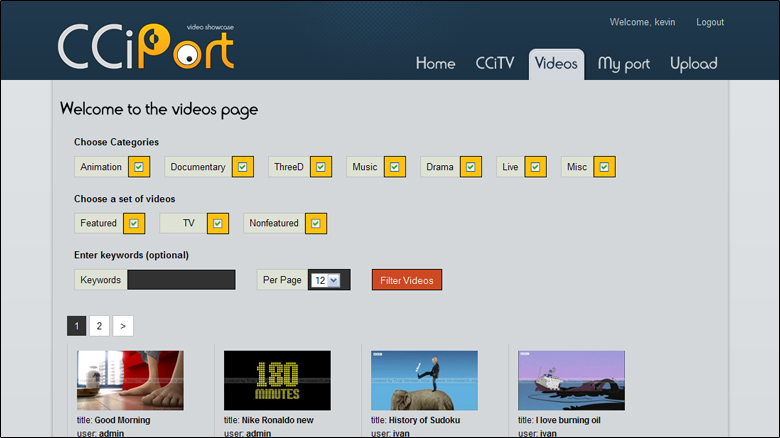Viewport: 780px width, 438px height.
Task: Toggle the Documentary category checkbox
Action: (x=242, y=167)
